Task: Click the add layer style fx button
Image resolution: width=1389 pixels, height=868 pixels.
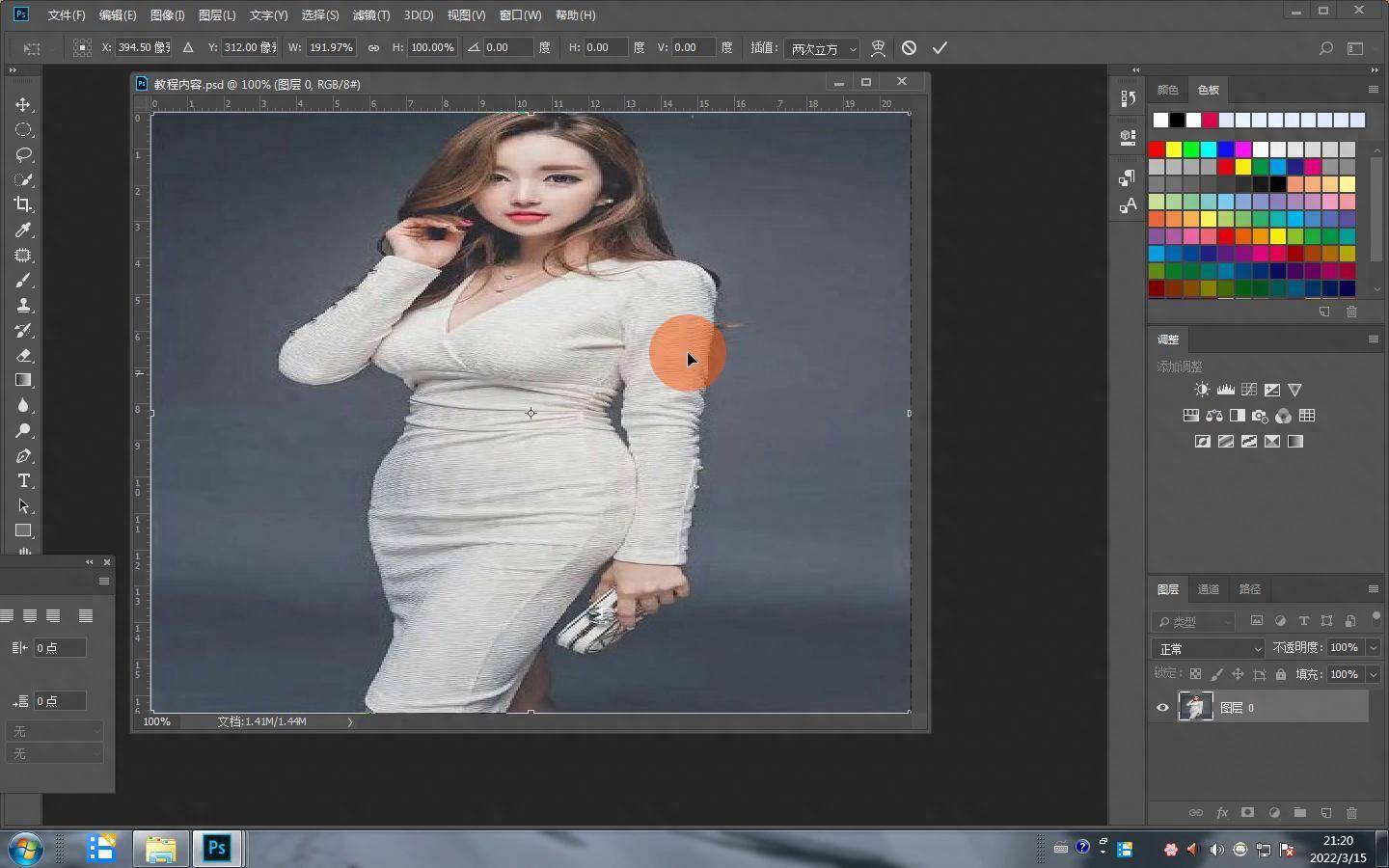Action: (1222, 813)
